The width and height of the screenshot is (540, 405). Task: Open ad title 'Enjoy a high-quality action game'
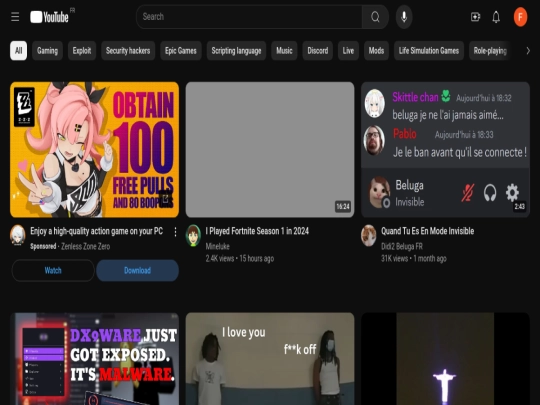click(x=96, y=231)
